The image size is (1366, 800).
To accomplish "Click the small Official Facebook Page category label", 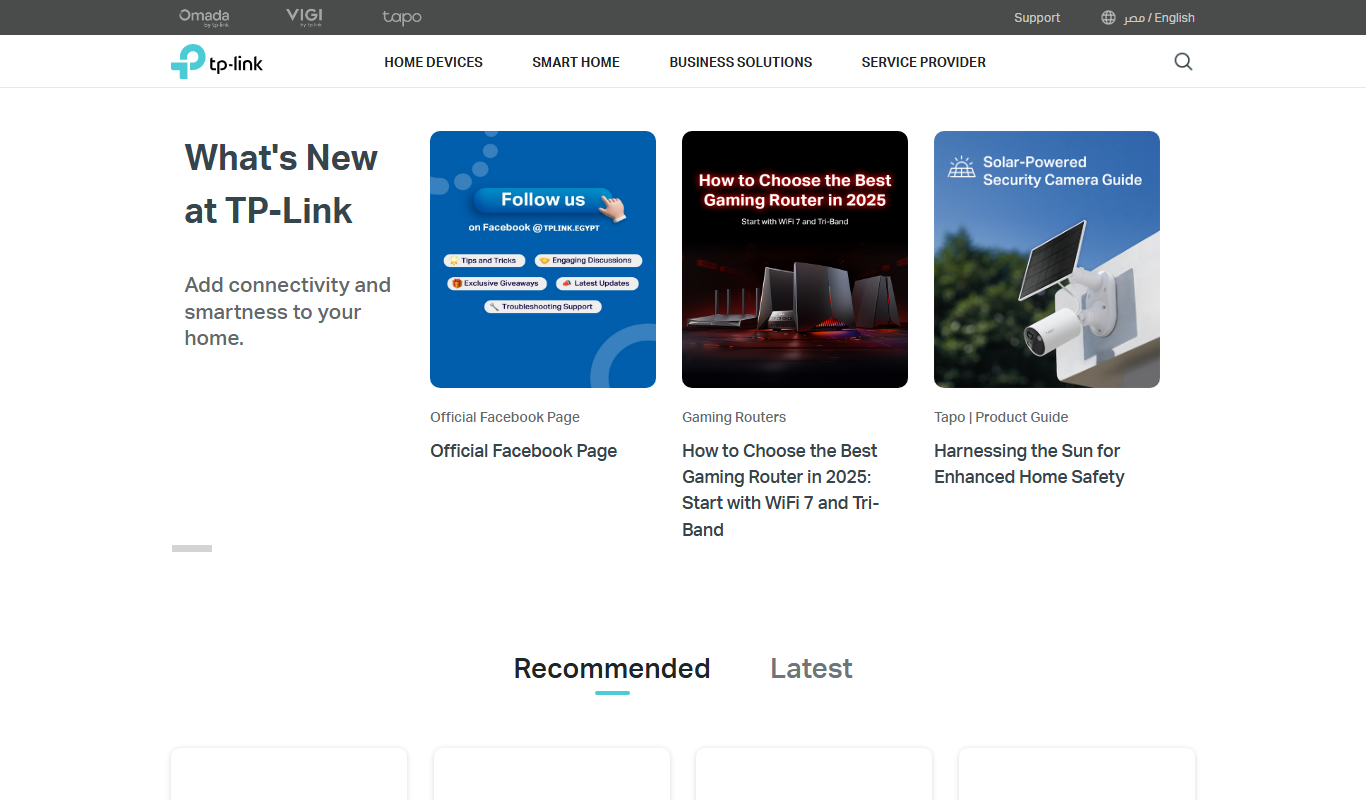I will point(505,417).
